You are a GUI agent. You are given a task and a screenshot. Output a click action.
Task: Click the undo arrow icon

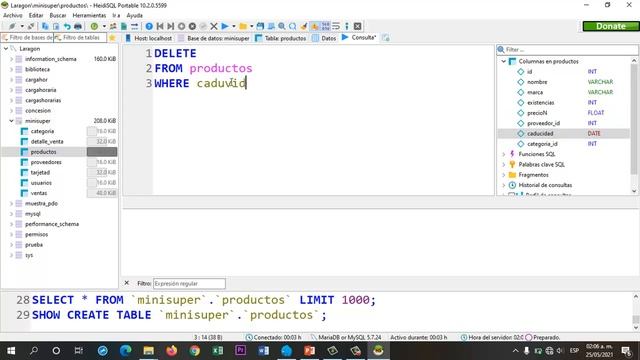[67, 27]
